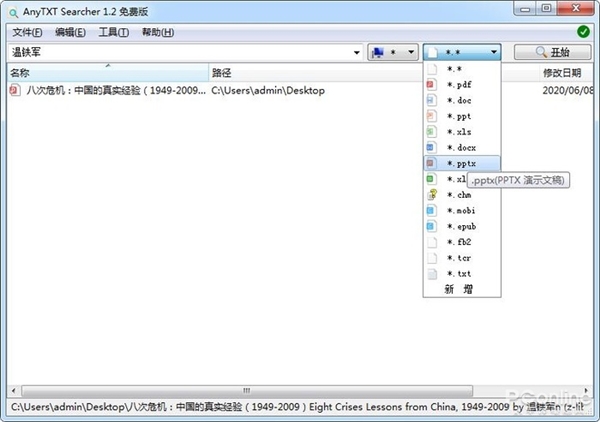Open the 工具(T) menu
600x422 pixels.
113,32
